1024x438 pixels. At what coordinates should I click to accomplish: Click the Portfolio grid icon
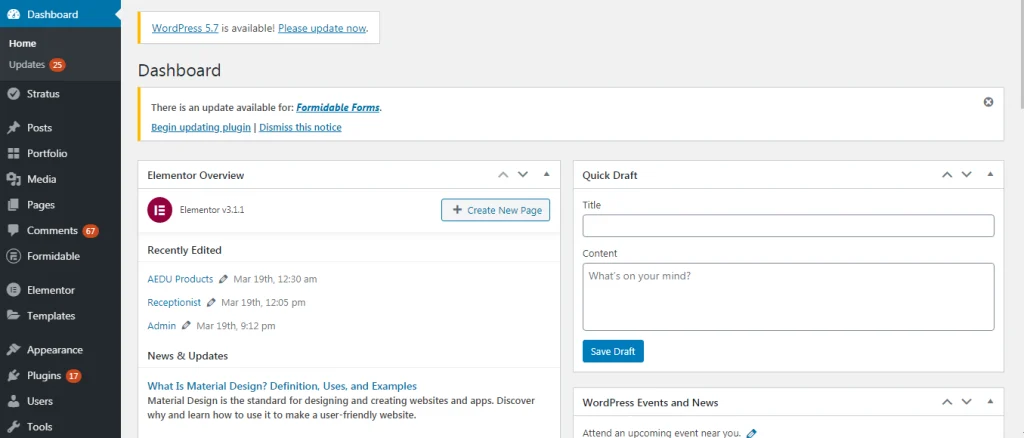click(x=13, y=153)
